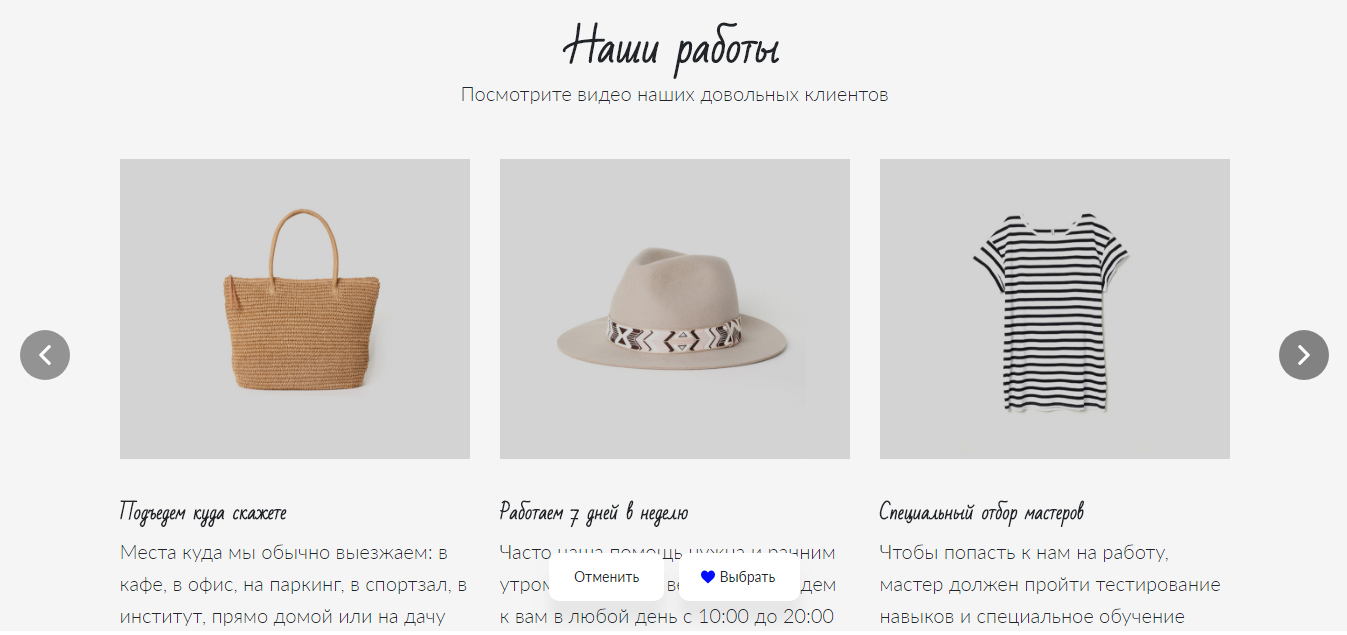Click the paragraph starting Места куда мы обычно

(295, 584)
